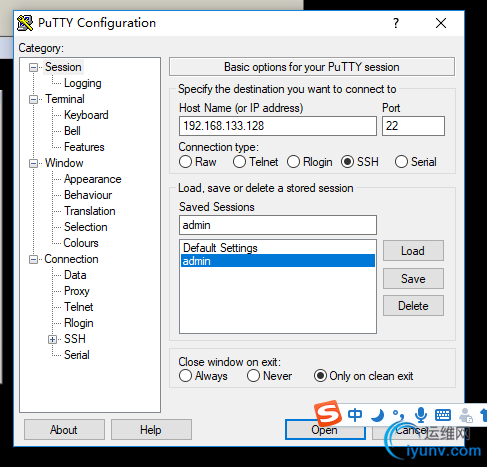This screenshot has width=487, height=467.
Task: Open the Logging category
Action: [x=83, y=83]
